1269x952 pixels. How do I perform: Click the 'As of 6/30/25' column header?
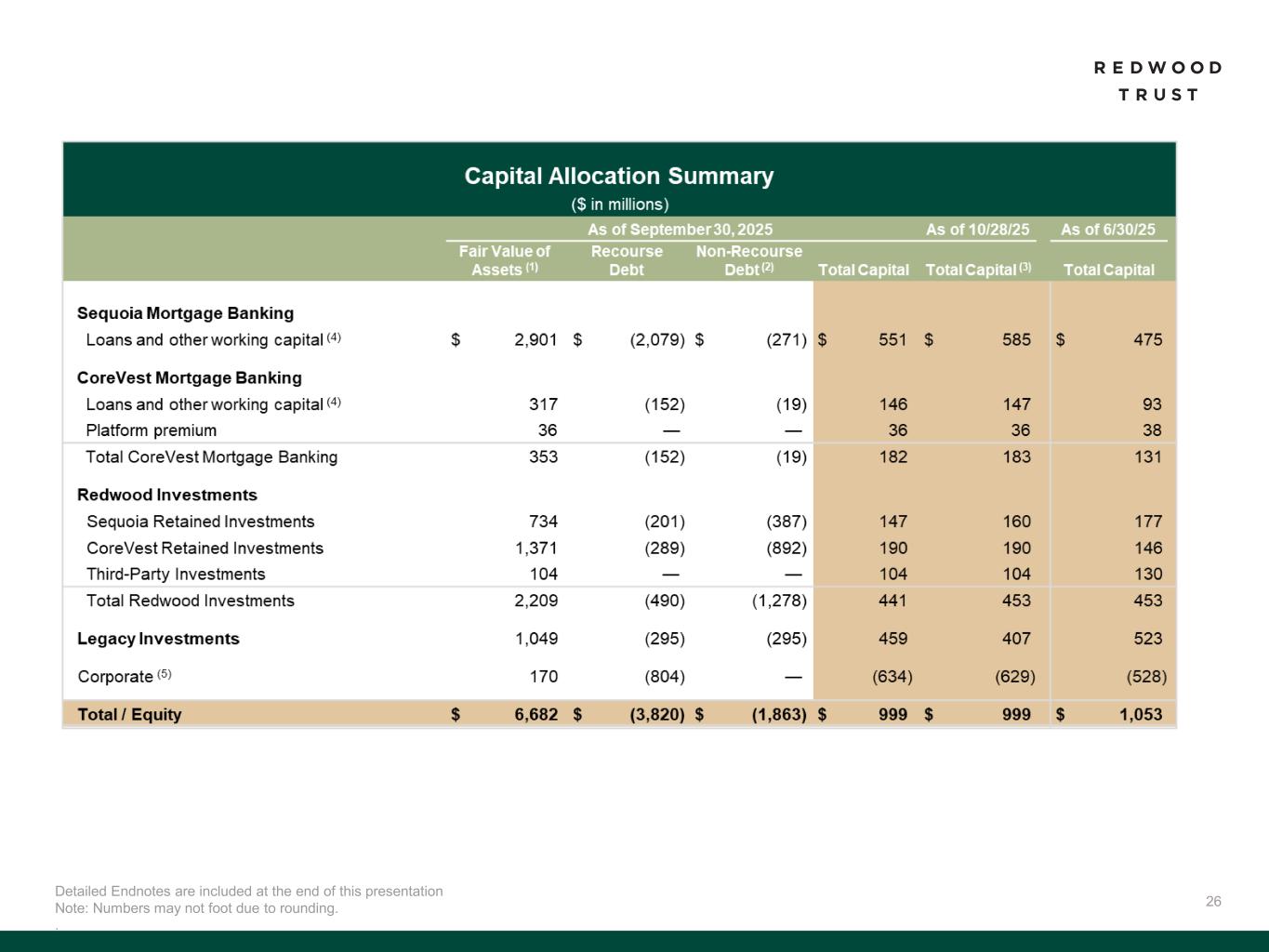click(x=1107, y=230)
